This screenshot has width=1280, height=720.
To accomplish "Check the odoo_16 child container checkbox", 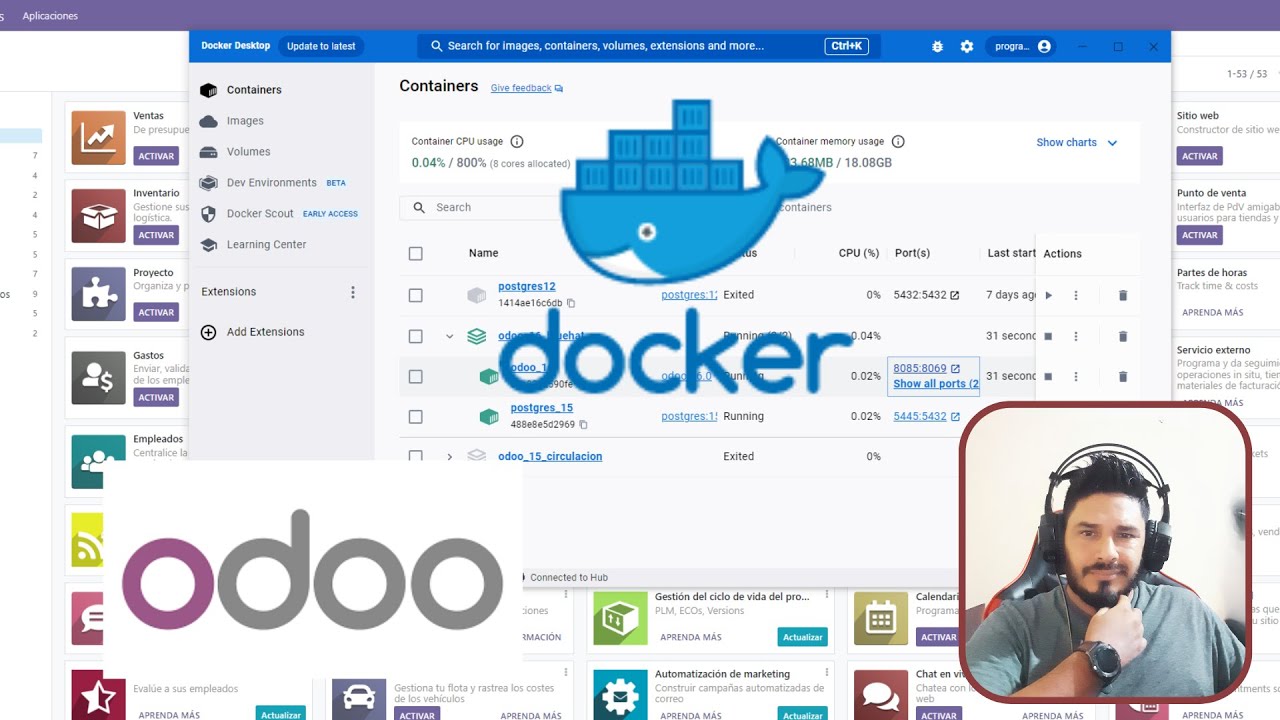I will [x=416, y=377].
